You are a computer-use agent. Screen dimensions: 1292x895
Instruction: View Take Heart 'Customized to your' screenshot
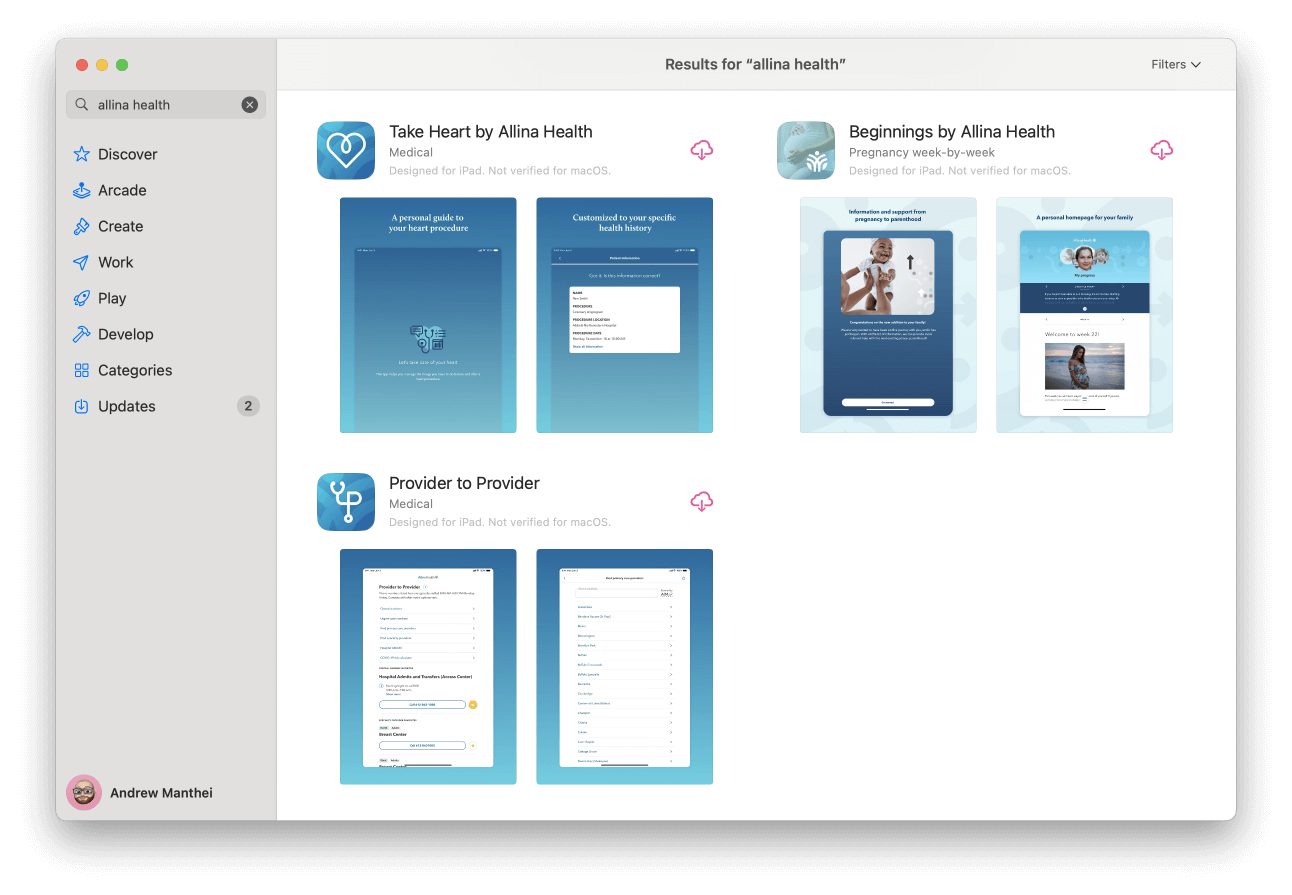624,315
